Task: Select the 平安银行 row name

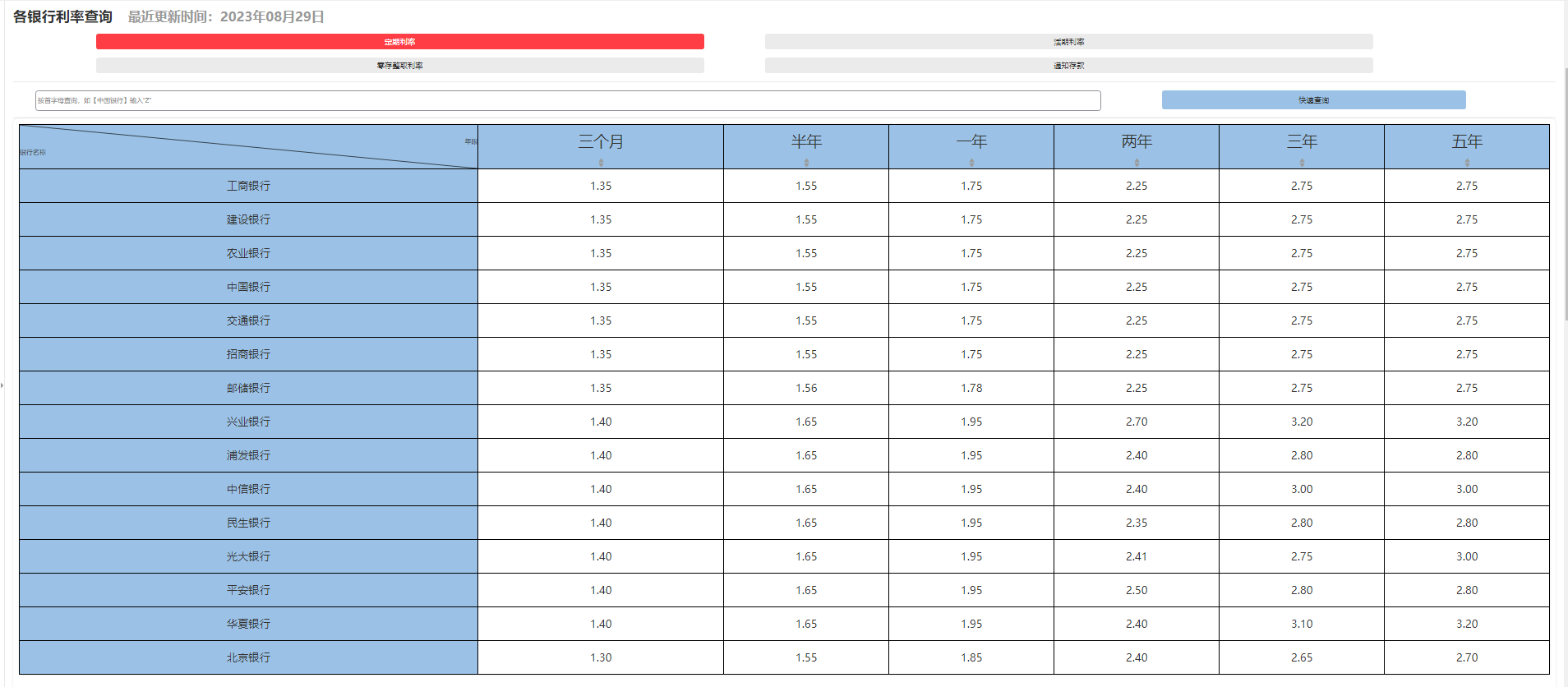Action: tap(248, 590)
